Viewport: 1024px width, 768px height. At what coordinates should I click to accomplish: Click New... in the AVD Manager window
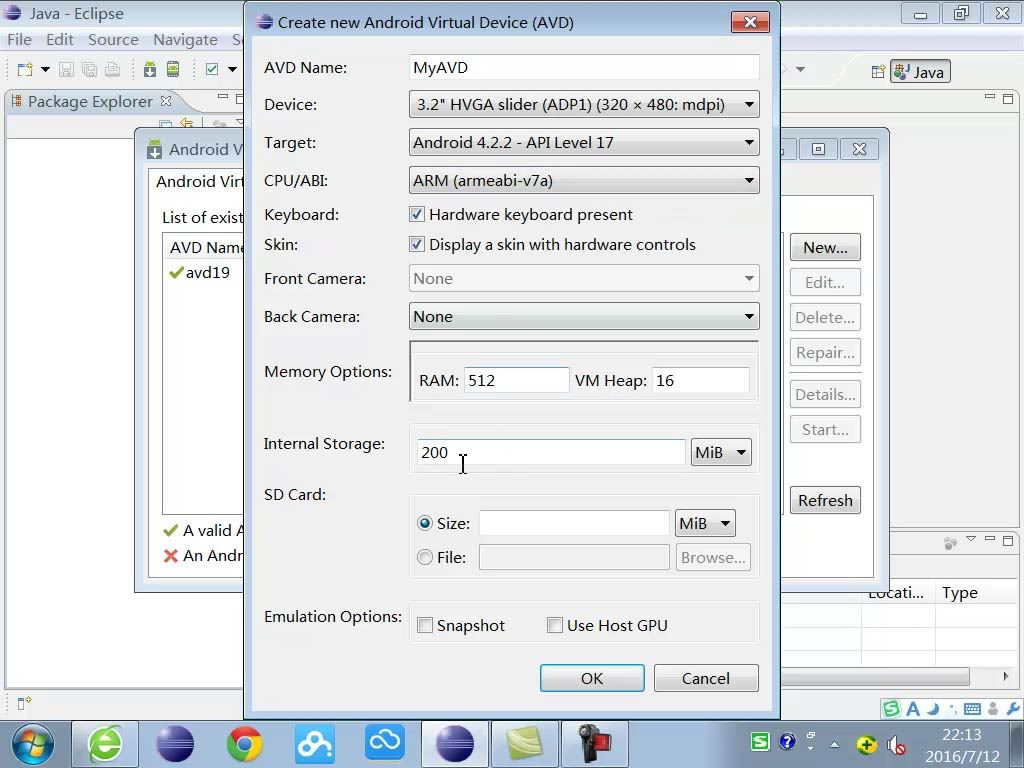[x=825, y=248]
